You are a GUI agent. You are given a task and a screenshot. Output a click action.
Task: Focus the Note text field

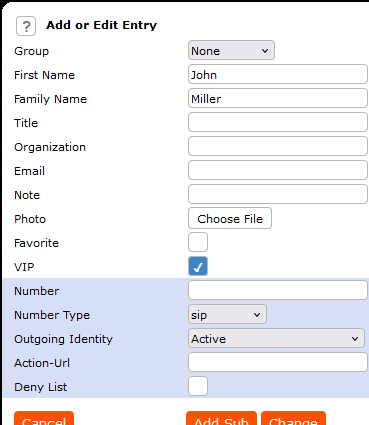[x=278, y=194]
